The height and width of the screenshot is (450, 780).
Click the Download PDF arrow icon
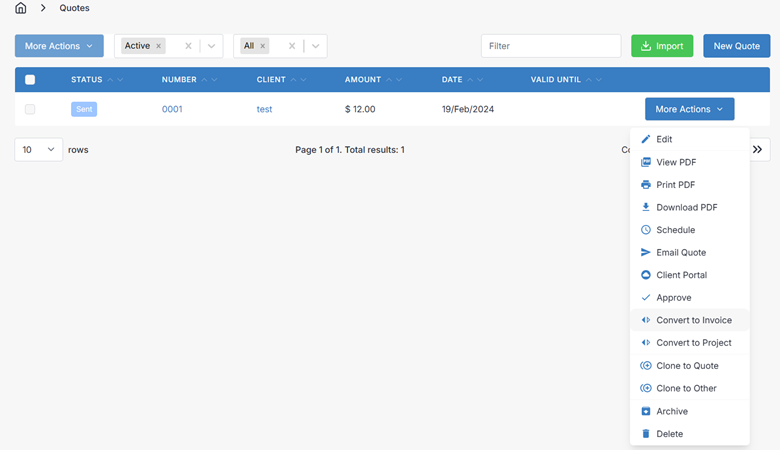(x=646, y=207)
